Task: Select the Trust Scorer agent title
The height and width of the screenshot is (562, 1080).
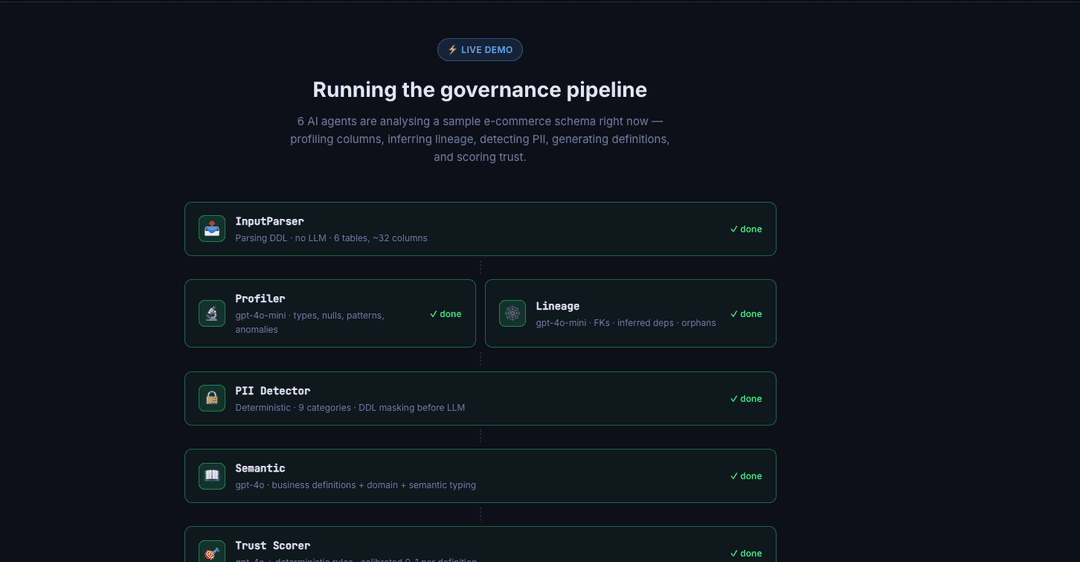Action: (x=273, y=545)
